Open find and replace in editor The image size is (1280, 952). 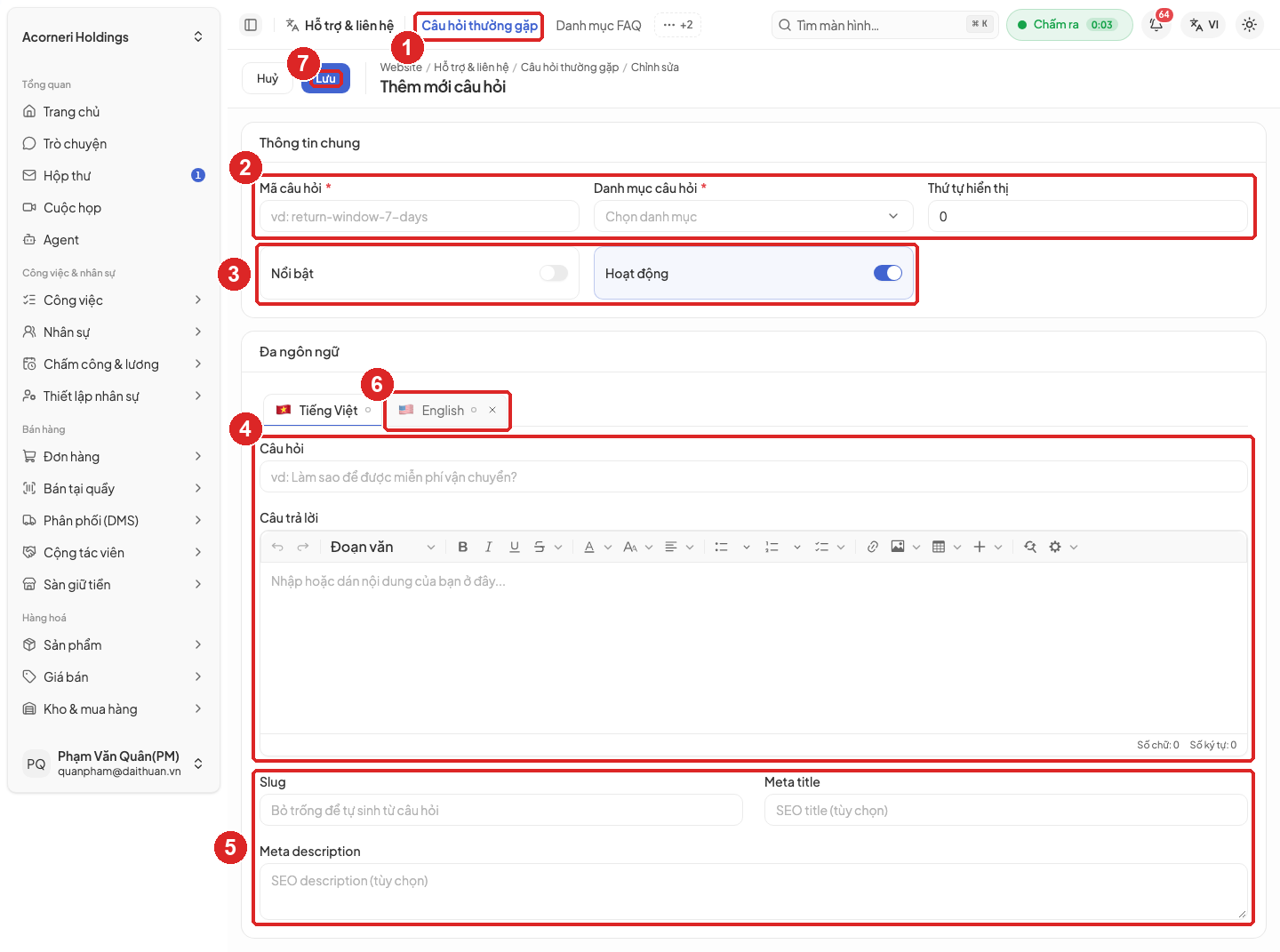(x=1030, y=547)
